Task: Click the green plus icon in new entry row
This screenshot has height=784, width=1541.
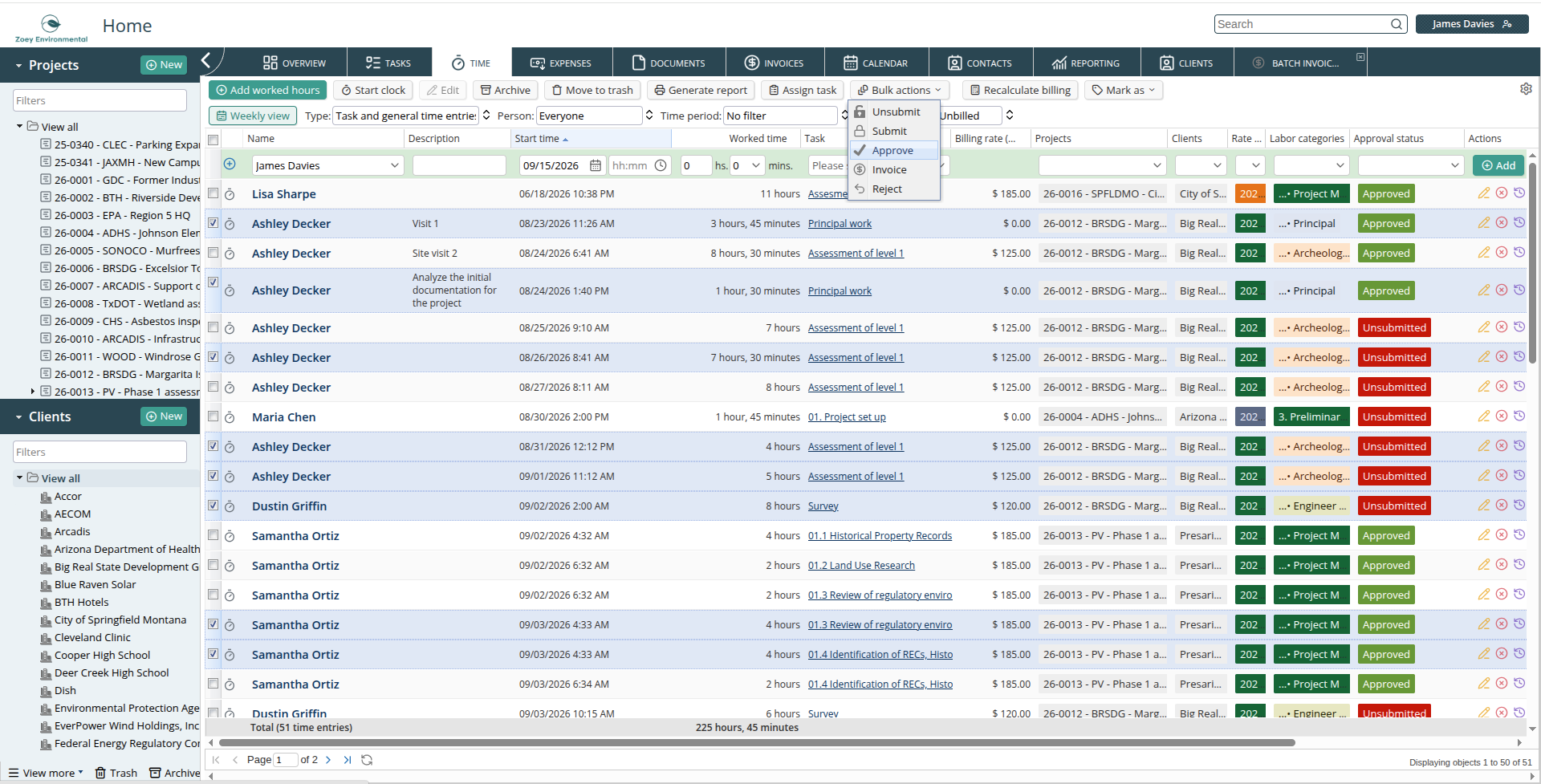Action: tap(230, 165)
